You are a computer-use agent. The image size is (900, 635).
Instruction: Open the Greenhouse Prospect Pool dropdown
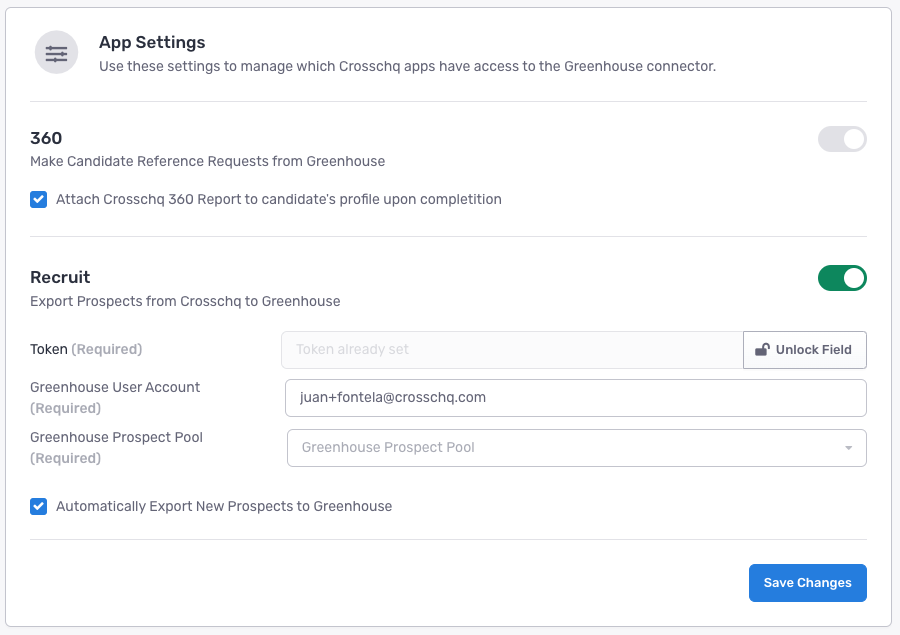coord(577,448)
